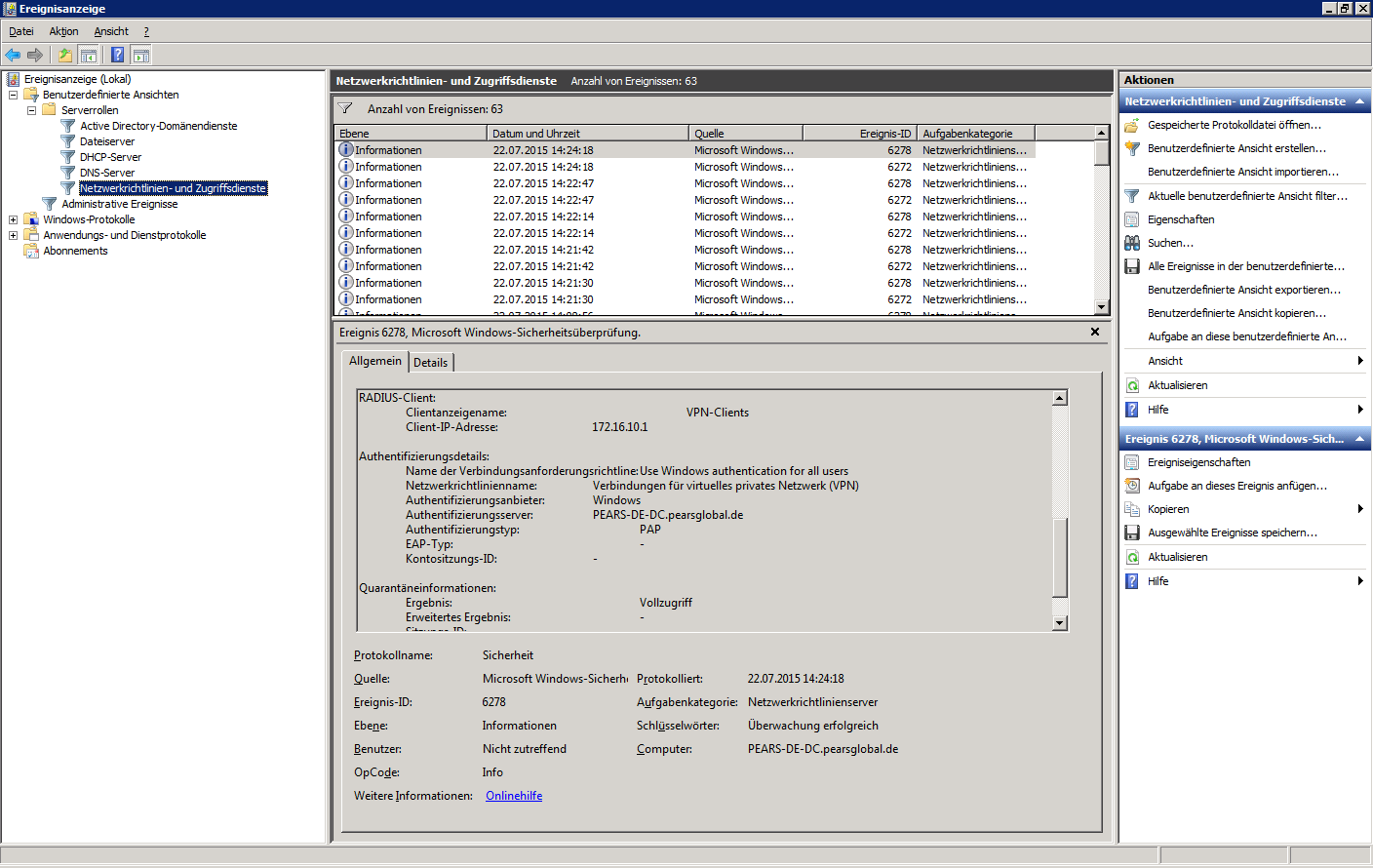The image size is (1373, 868).
Task: Click the event list scrollbar down arrow
Action: tap(1101, 307)
